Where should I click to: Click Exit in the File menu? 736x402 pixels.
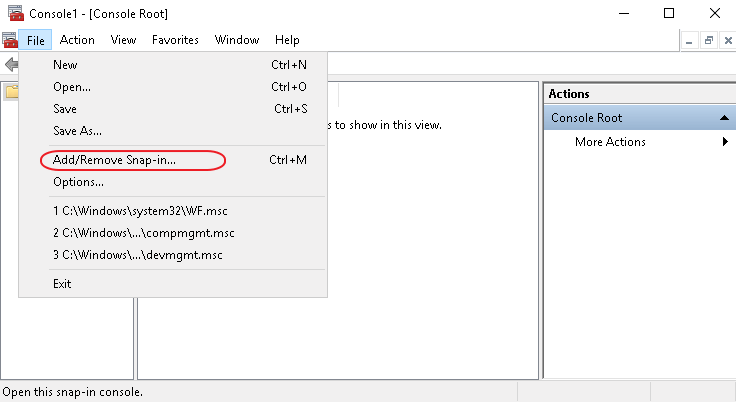[x=62, y=283]
